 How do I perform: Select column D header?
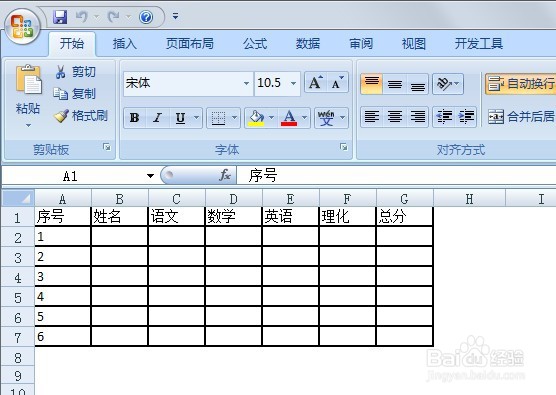(x=233, y=199)
